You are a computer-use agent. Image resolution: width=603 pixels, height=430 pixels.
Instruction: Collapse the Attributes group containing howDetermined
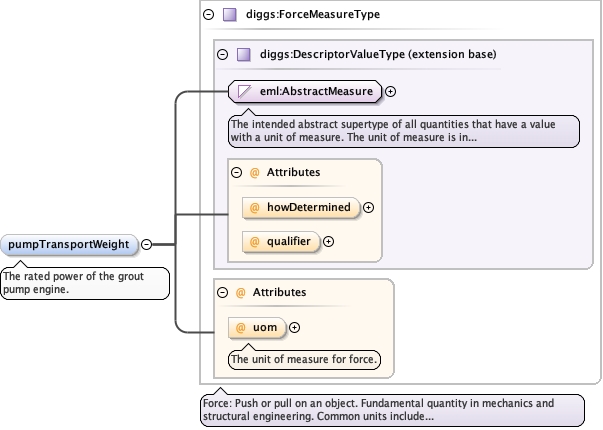237,172
